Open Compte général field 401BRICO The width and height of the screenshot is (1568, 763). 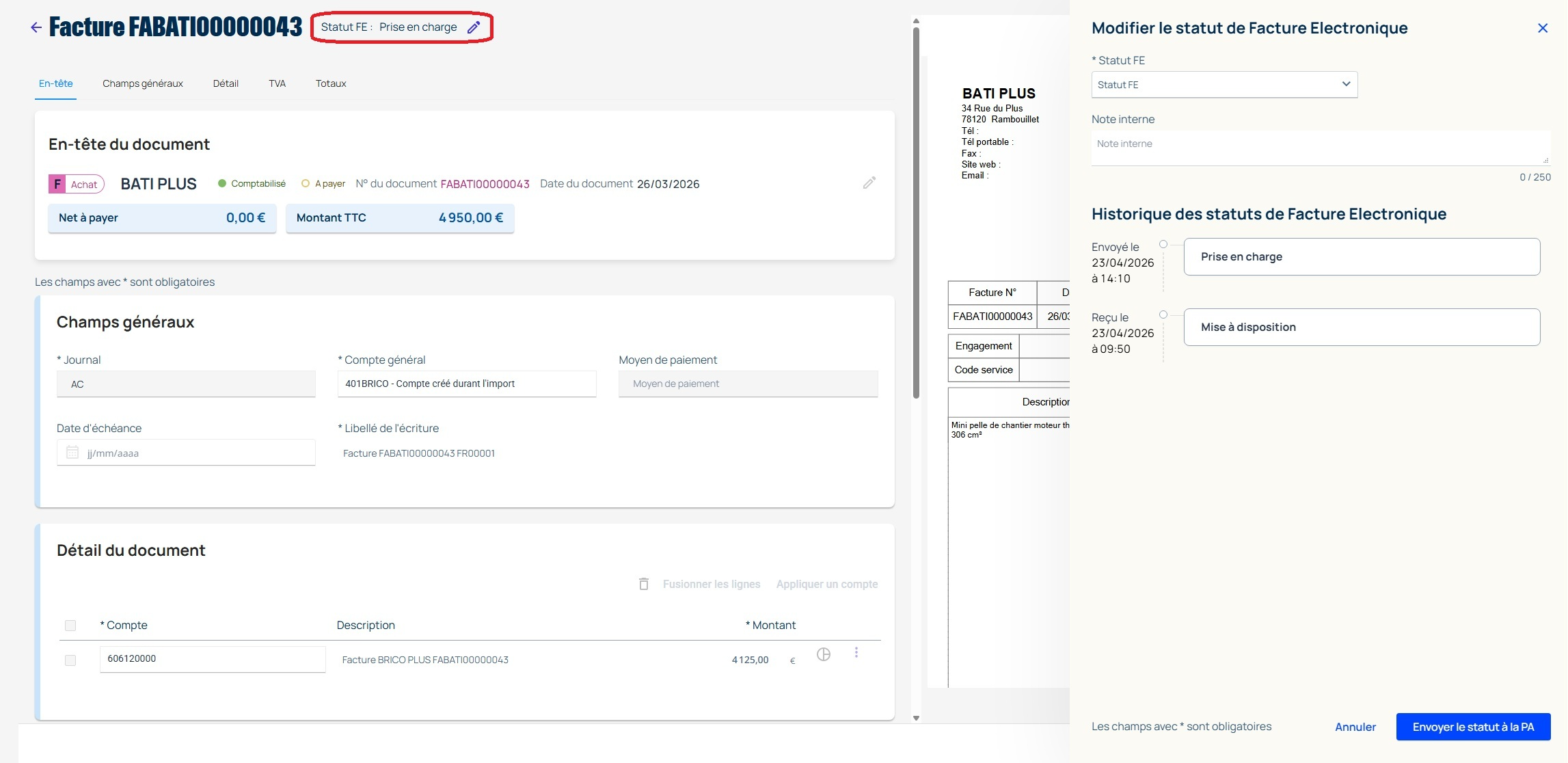[x=467, y=384]
